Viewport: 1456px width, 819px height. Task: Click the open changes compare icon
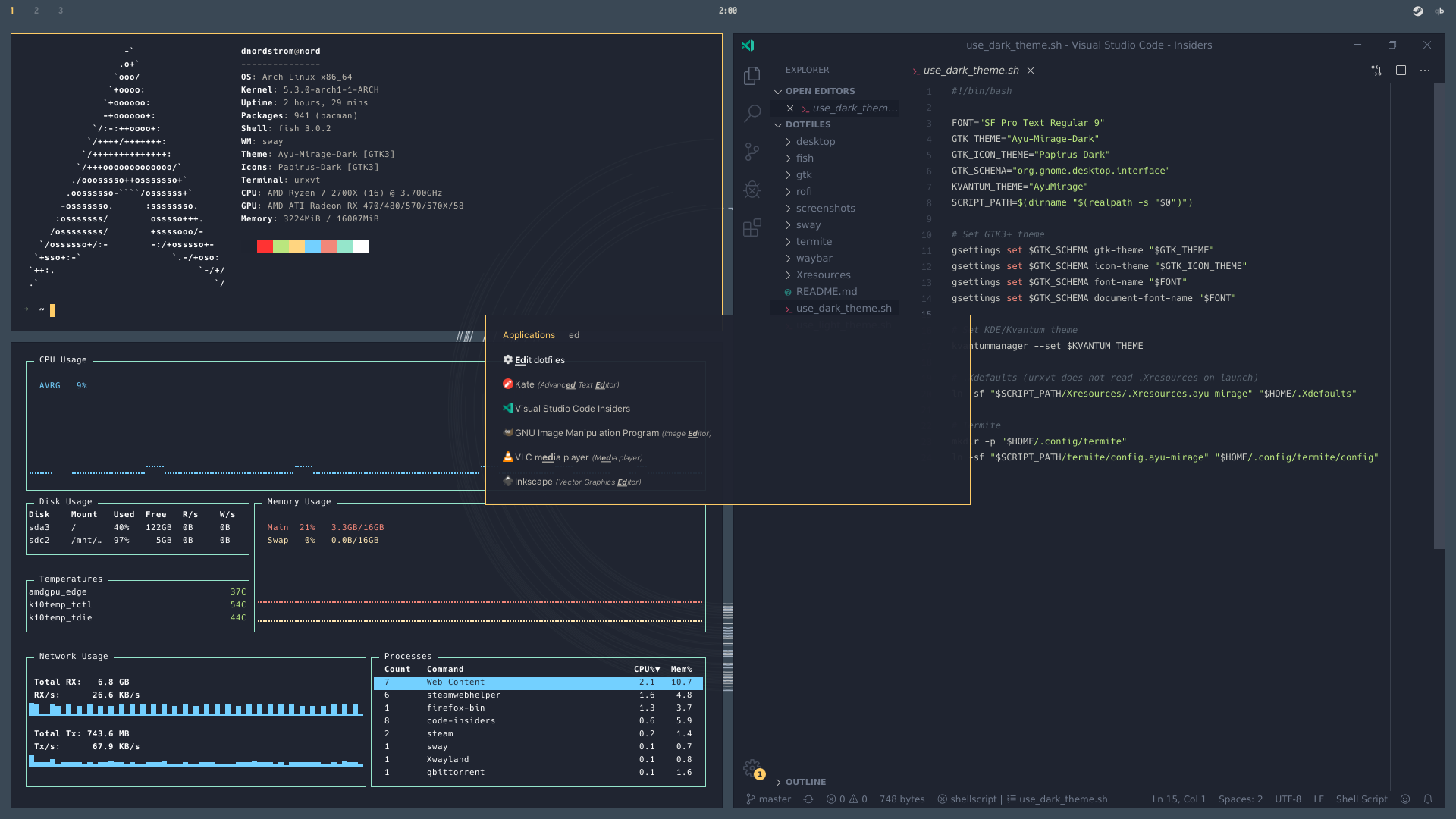pyautogui.click(x=1376, y=71)
